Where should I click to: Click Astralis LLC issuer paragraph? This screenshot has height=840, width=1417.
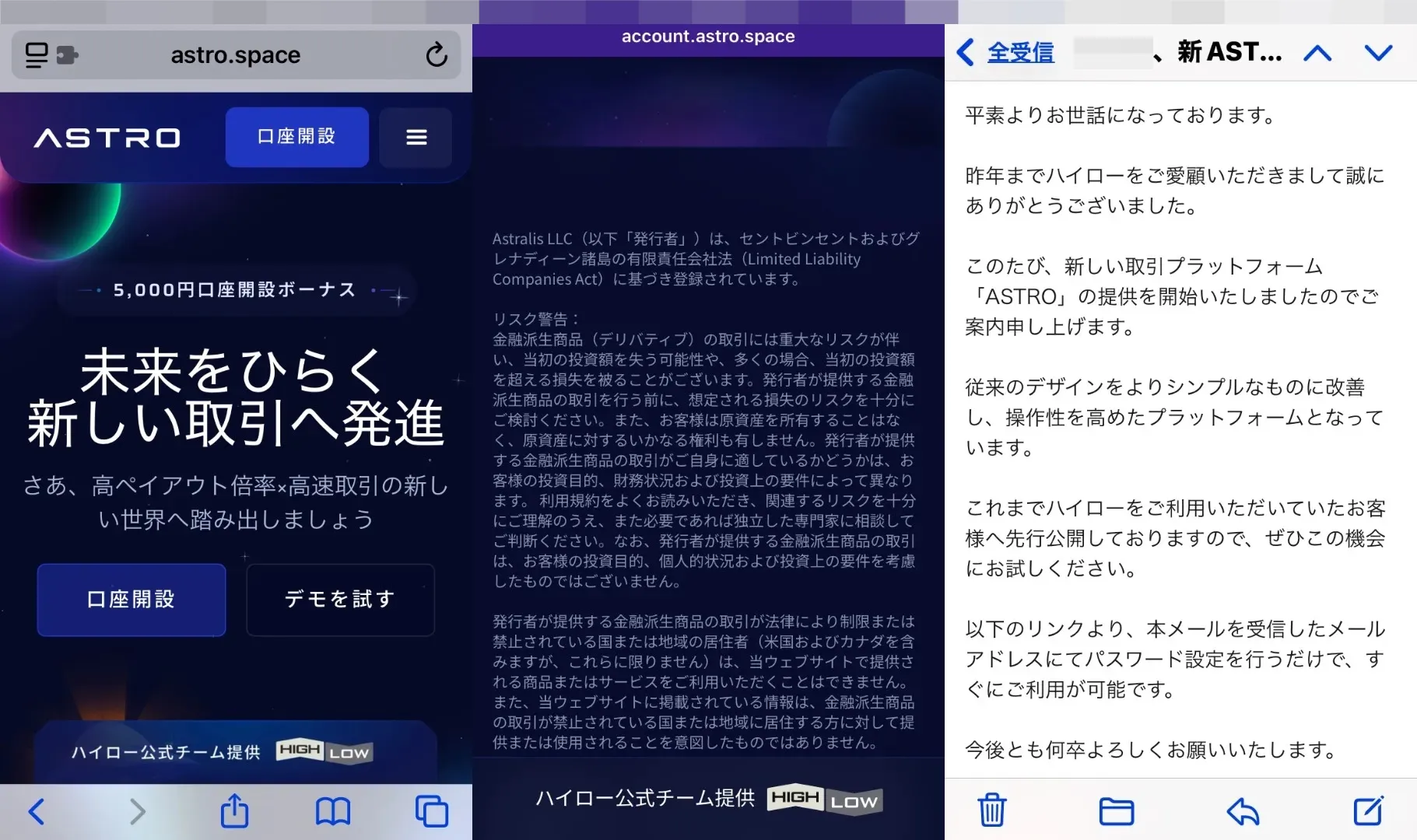pyautogui.click(x=706, y=259)
